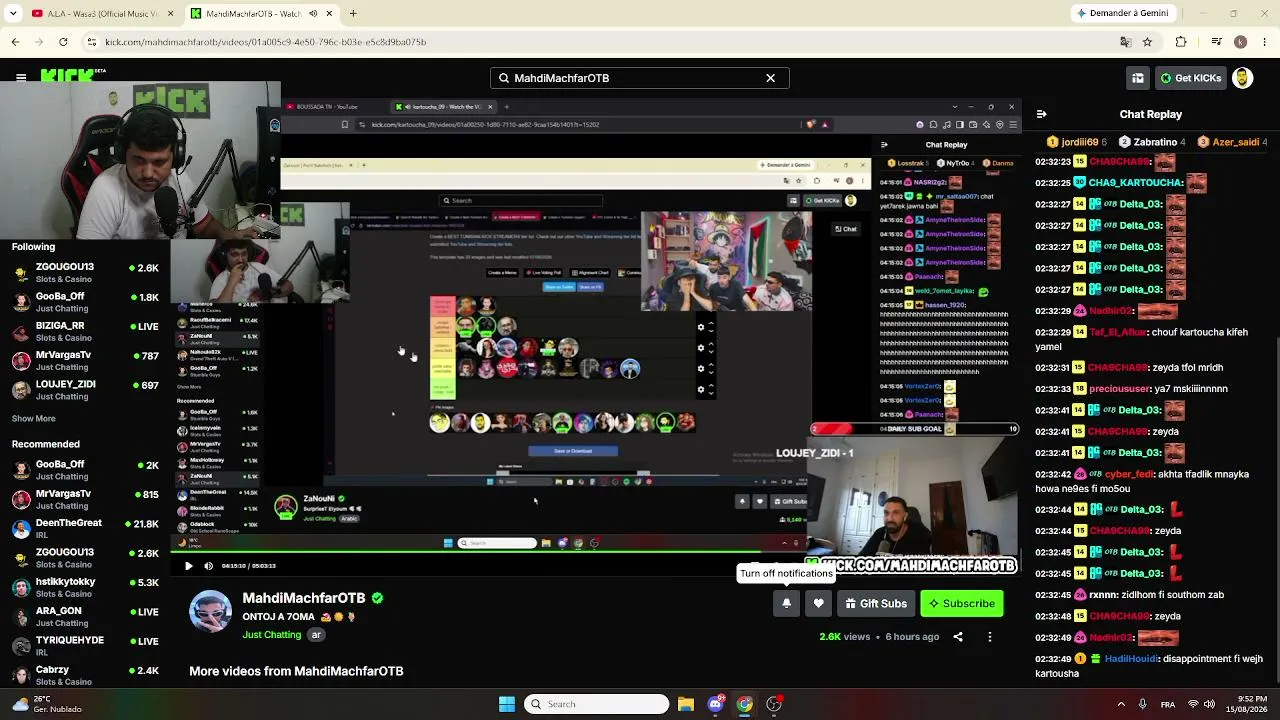Open BIZIGA_RR channel in Following
Image resolution: width=1280 pixels, height=720 pixels.
(x=85, y=331)
